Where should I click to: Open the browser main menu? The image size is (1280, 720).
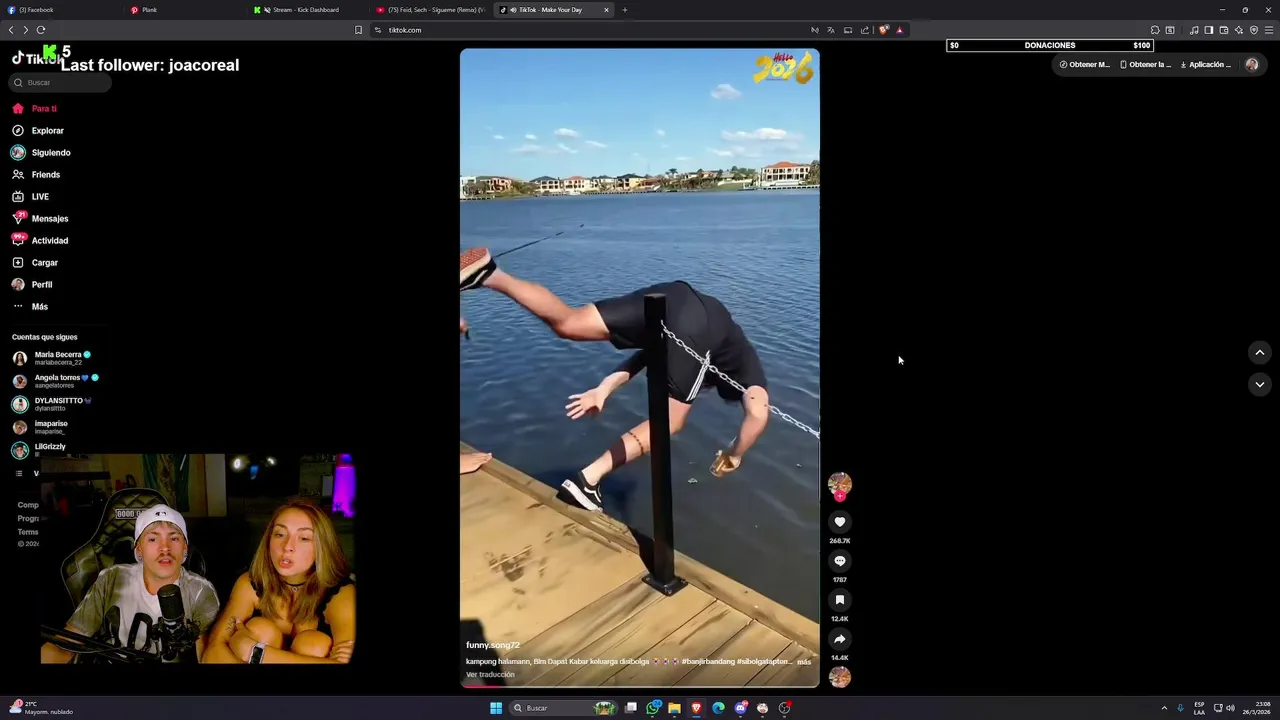point(1269,30)
